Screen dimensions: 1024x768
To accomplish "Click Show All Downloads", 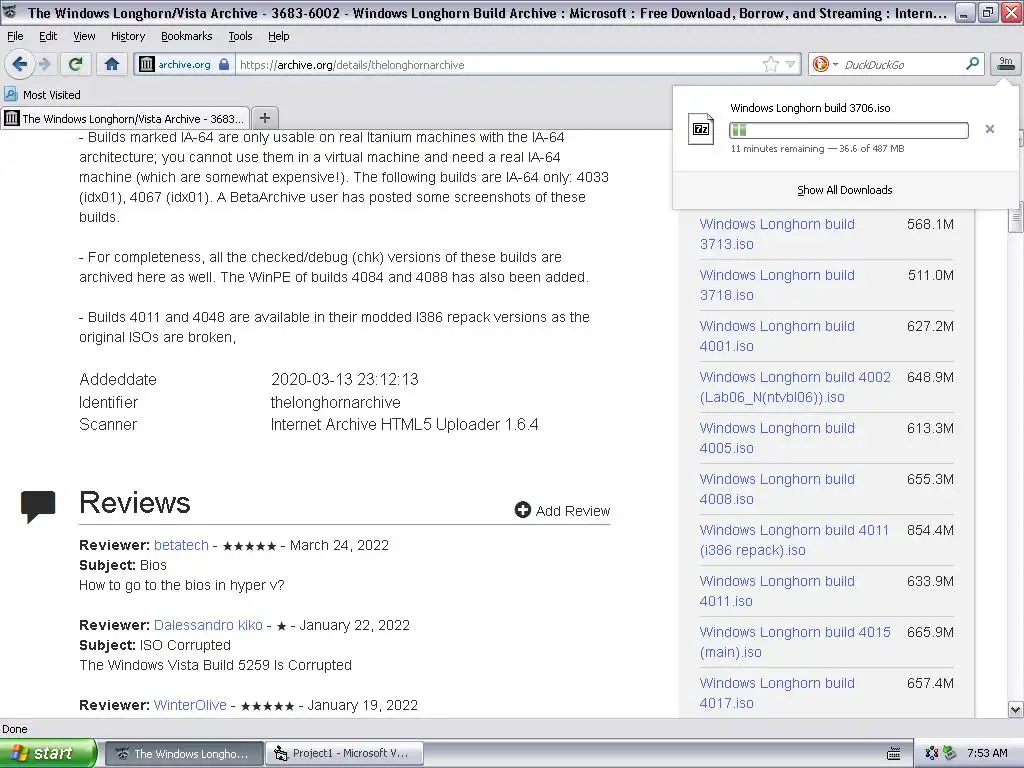I will (845, 190).
